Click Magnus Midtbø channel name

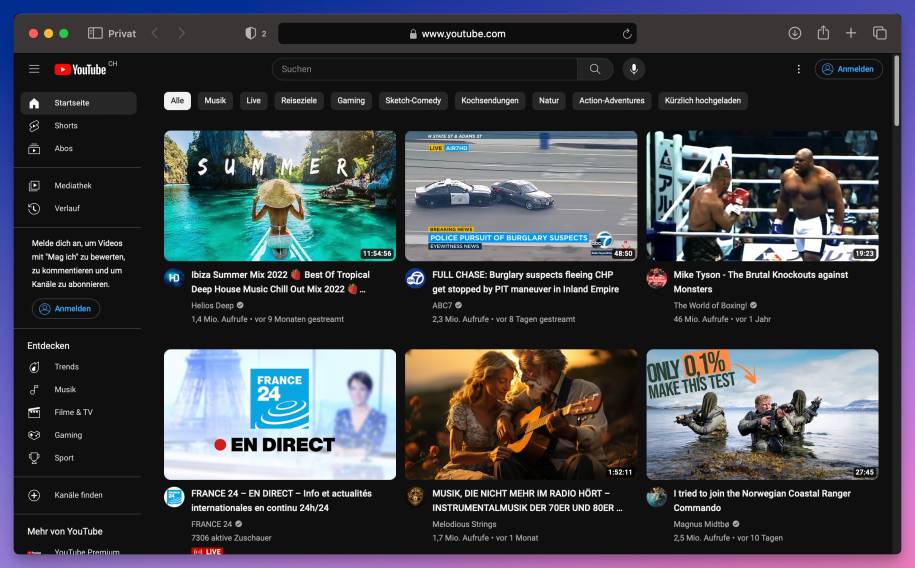pos(701,524)
